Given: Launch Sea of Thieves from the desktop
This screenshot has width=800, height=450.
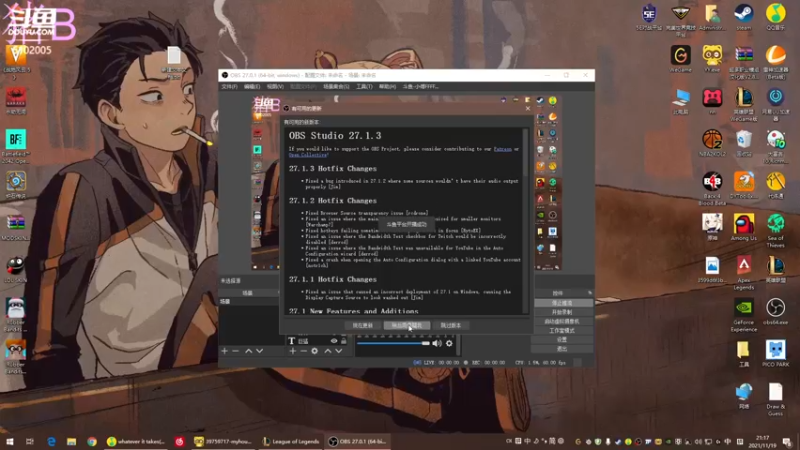Looking at the screenshot, I should (776, 230).
